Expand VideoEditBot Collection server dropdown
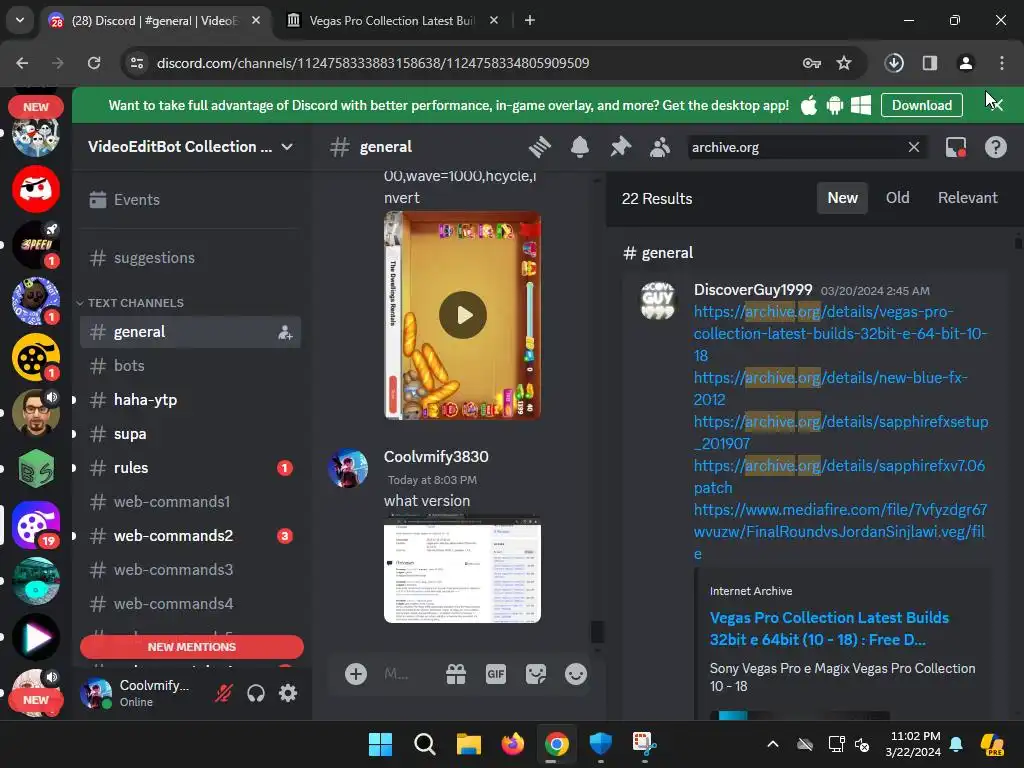This screenshot has height=768, width=1024. coord(287,147)
